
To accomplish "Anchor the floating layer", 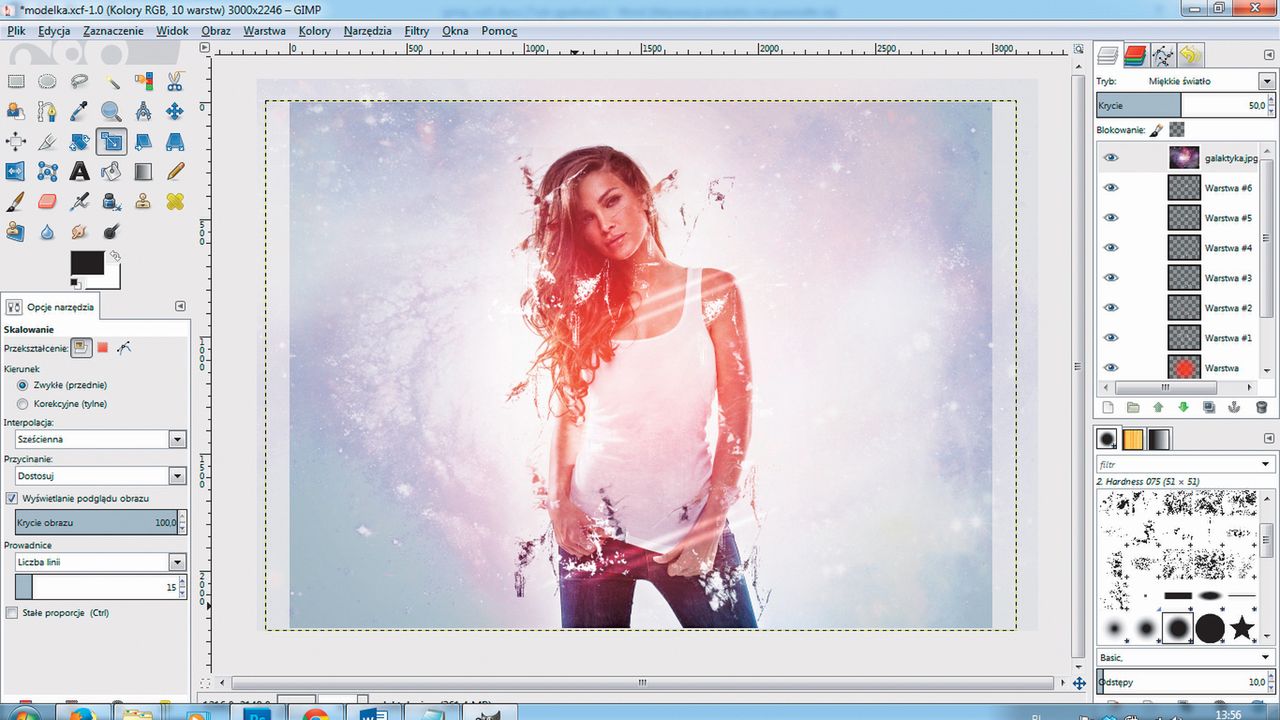I will 1235,407.
